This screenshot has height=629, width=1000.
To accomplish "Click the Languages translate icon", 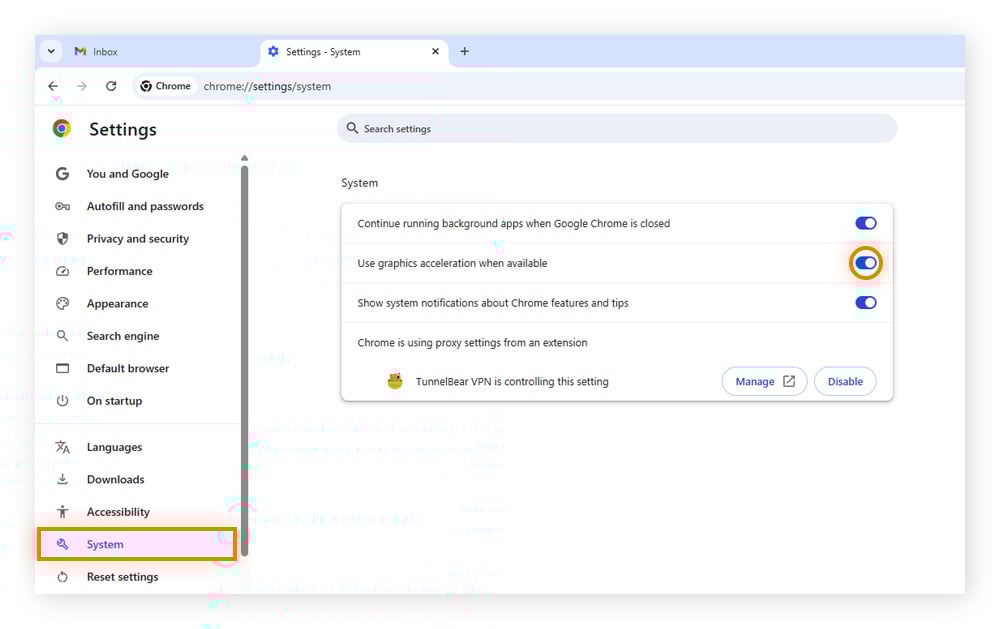I will 63,447.
